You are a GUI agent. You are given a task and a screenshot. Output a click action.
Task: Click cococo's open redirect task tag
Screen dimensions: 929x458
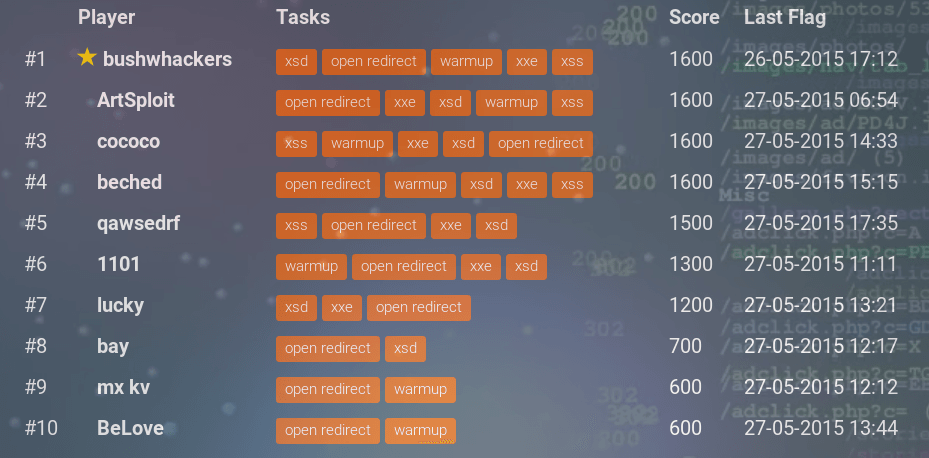pyautogui.click(x=541, y=143)
